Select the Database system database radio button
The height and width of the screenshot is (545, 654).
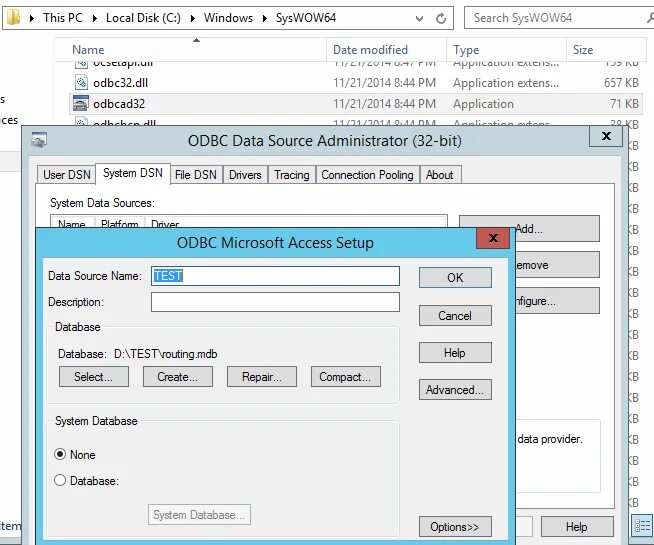(60, 480)
